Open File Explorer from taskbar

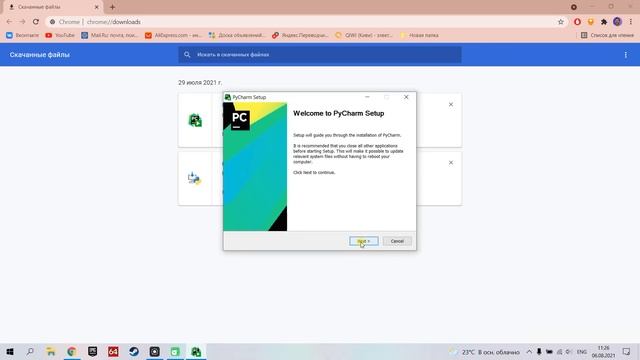tap(51, 351)
